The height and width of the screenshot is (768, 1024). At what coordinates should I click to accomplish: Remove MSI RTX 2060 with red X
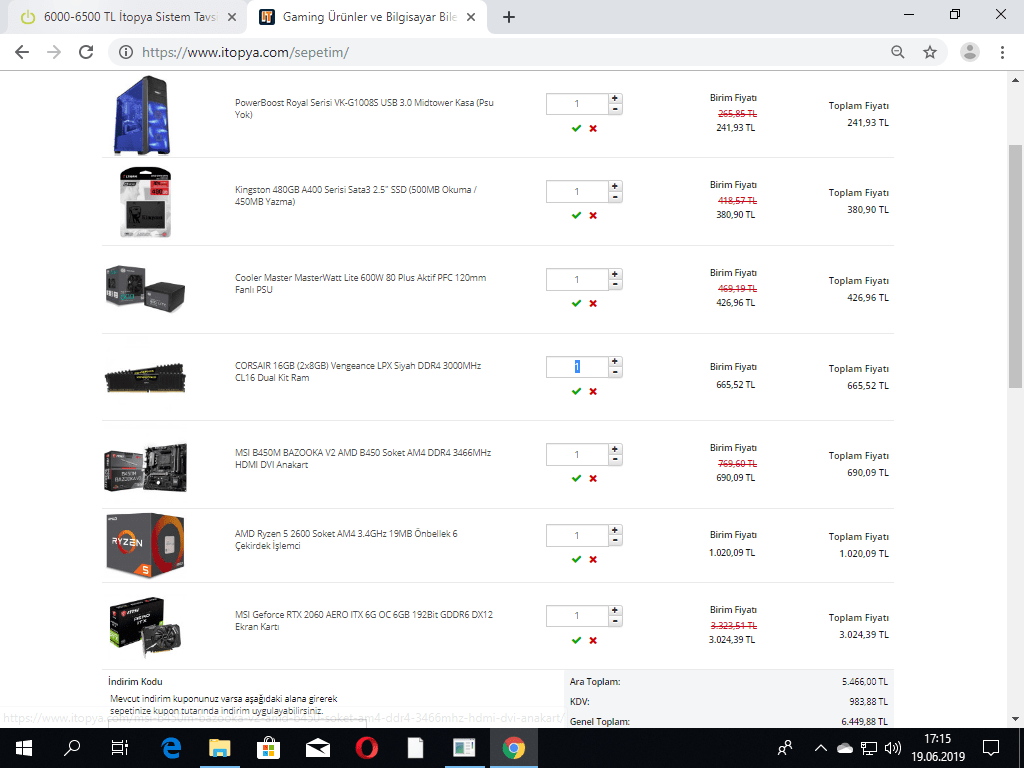point(593,641)
